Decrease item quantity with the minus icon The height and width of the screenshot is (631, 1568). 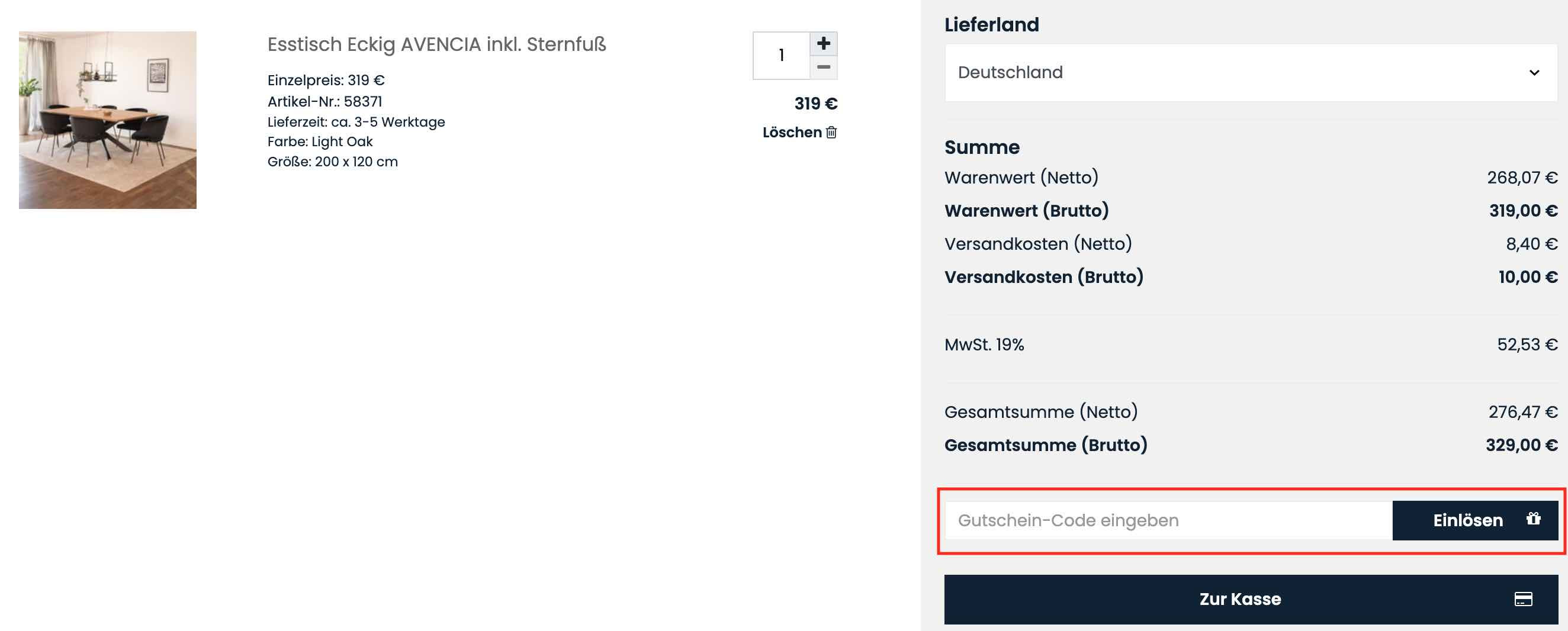(x=824, y=68)
